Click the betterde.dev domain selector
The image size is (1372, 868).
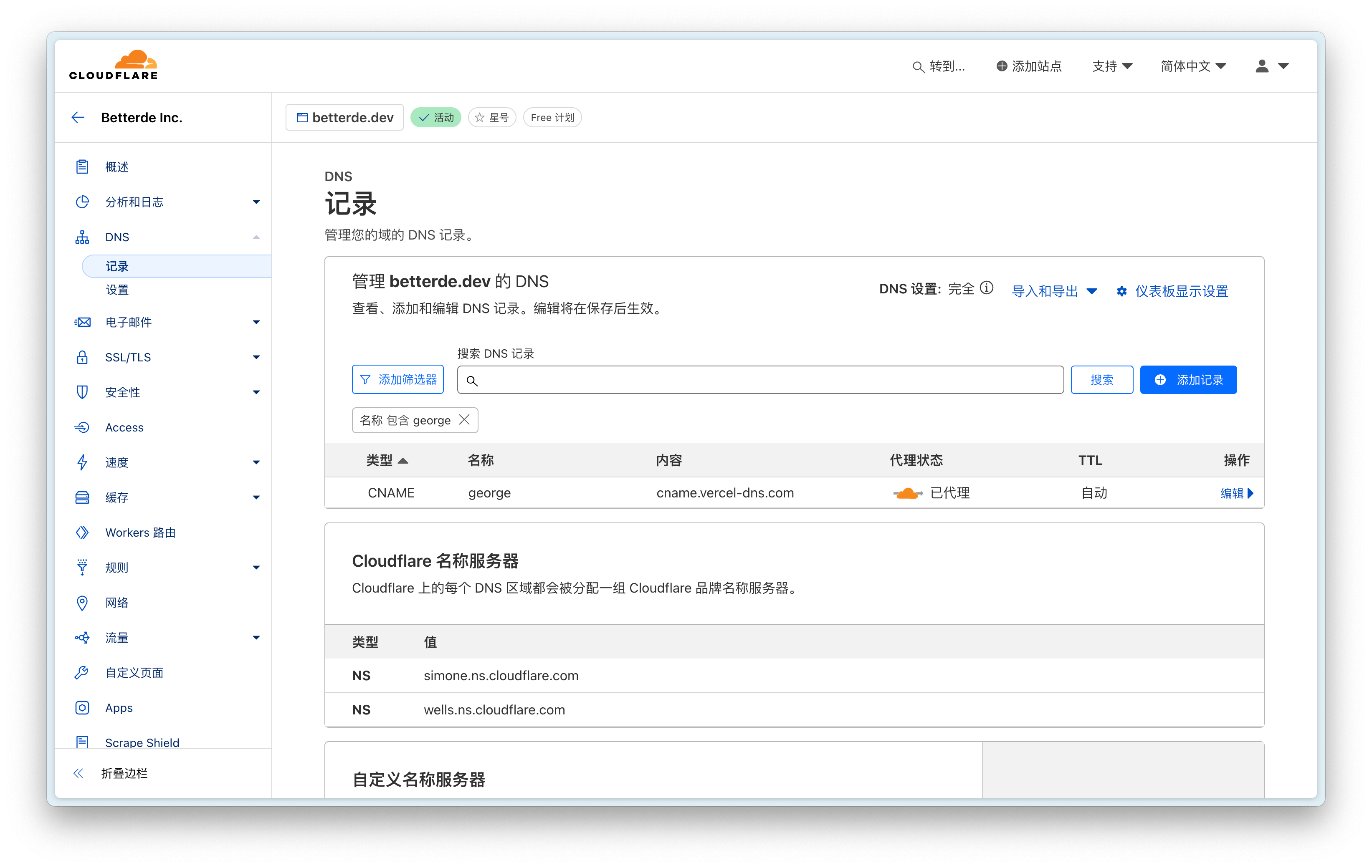click(345, 117)
